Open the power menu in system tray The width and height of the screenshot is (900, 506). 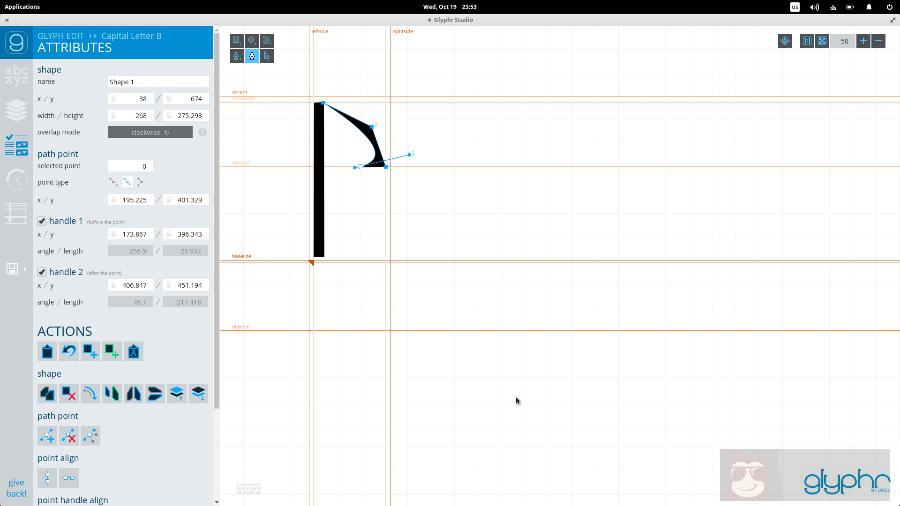click(889, 7)
